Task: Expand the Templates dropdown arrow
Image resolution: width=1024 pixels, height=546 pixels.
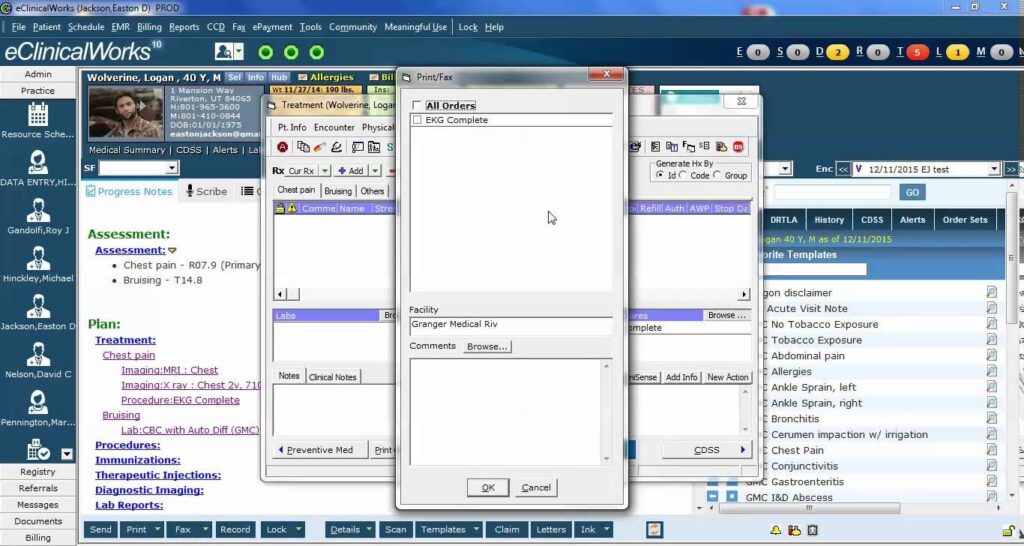Action: coord(476,530)
